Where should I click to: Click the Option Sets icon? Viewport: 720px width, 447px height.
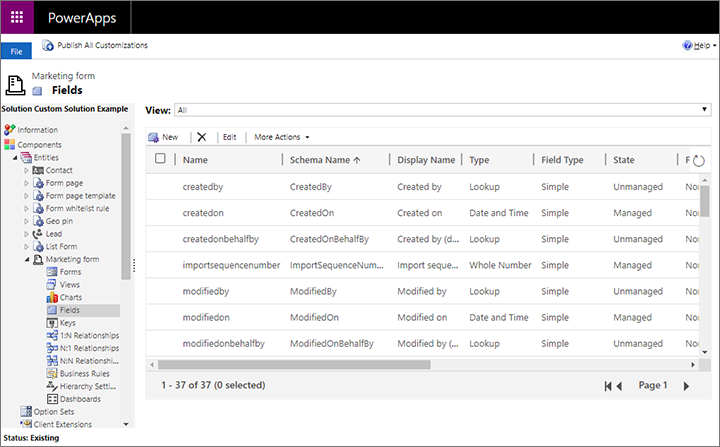(x=26, y=412)
